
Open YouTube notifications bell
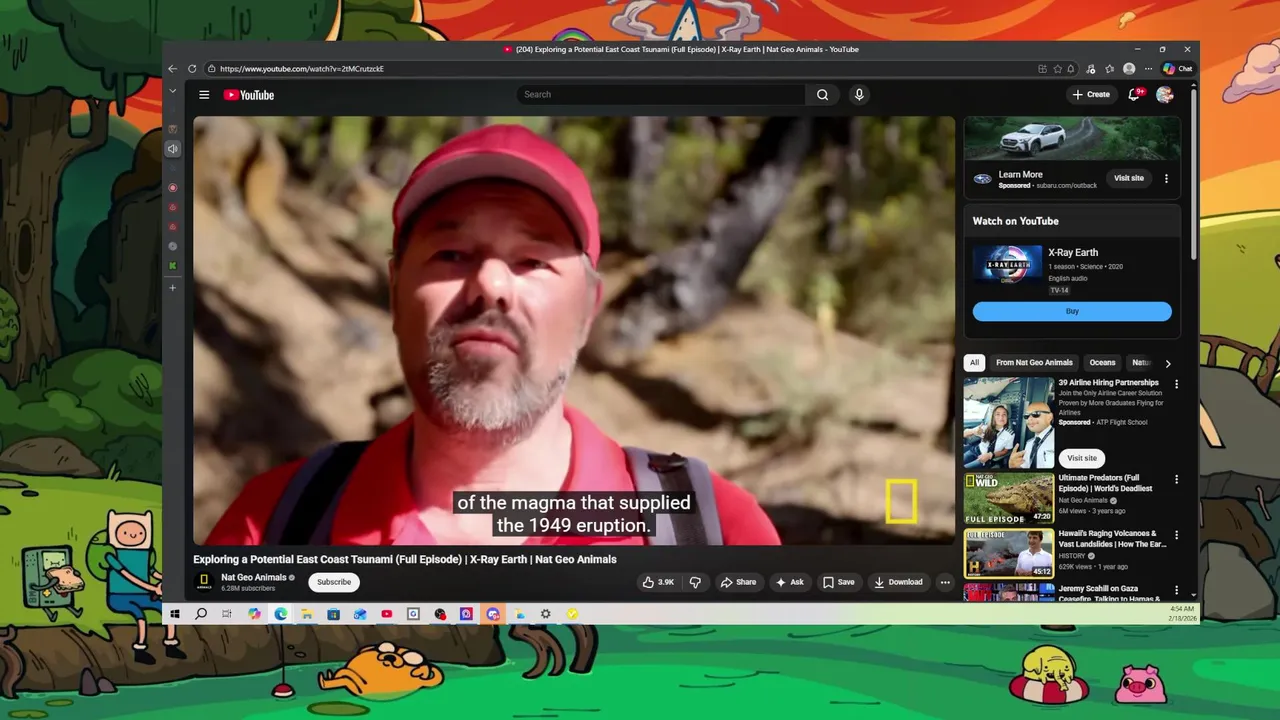[x=1134, y=94]
